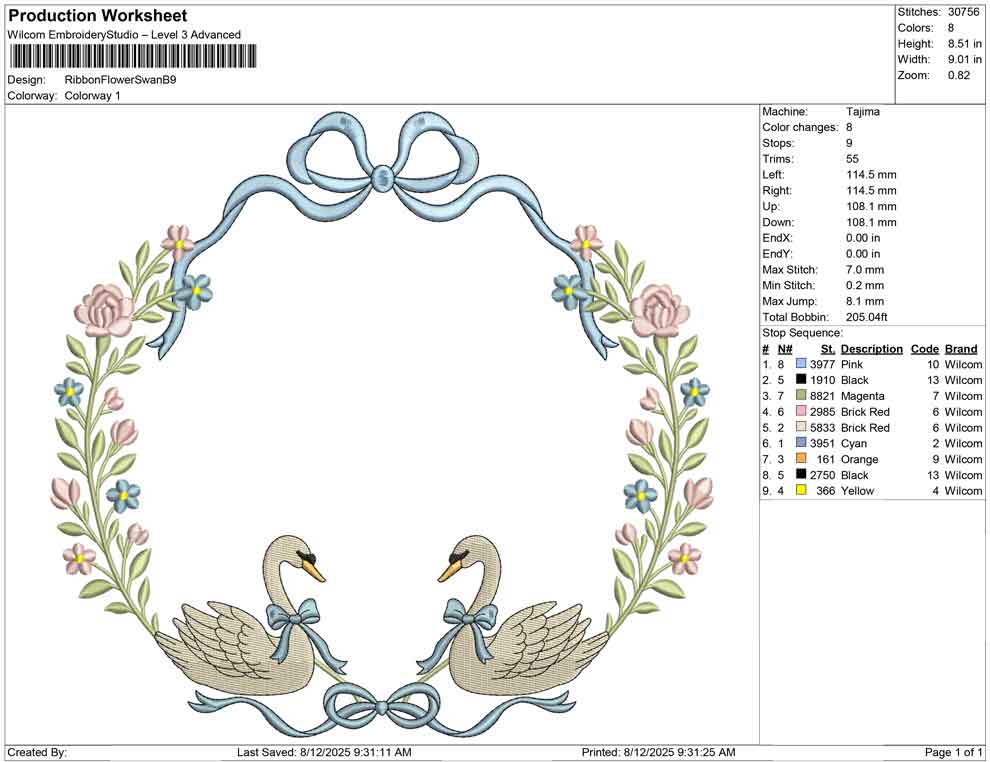The width and height of the screenshot is (990, 762).
Task: Click the 'Page 1 of 1' footer text
Action: click(x=953, y=752)
